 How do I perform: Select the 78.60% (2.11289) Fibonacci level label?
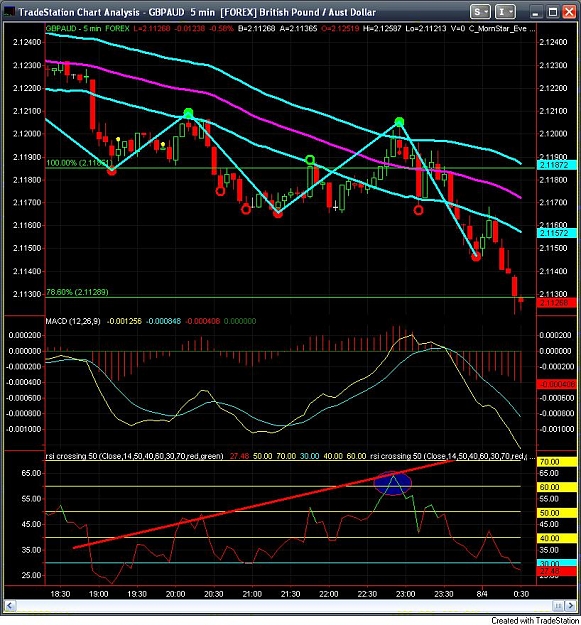click(77, 292)
